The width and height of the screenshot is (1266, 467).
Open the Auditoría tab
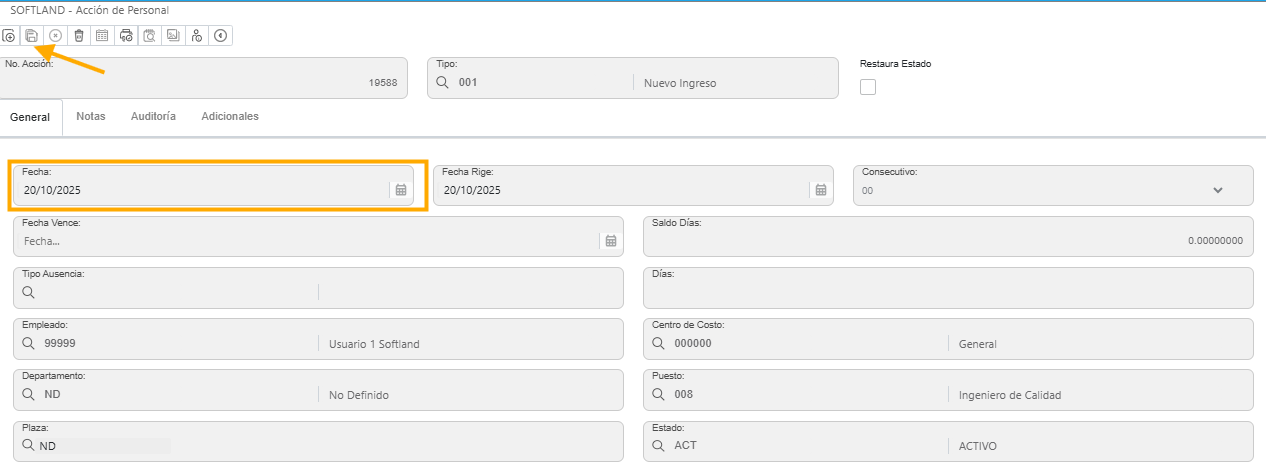tap(153, 116)
